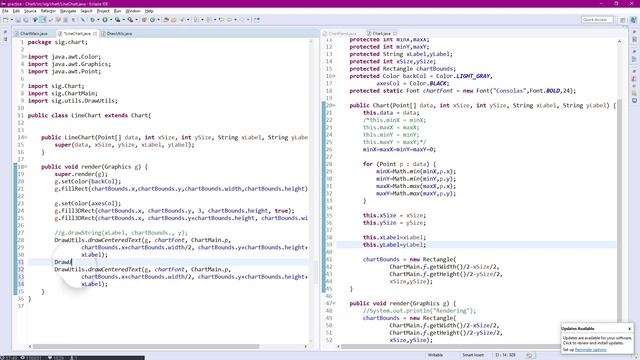Click the Coverage run toolbar icon

(x=118, y=20)
